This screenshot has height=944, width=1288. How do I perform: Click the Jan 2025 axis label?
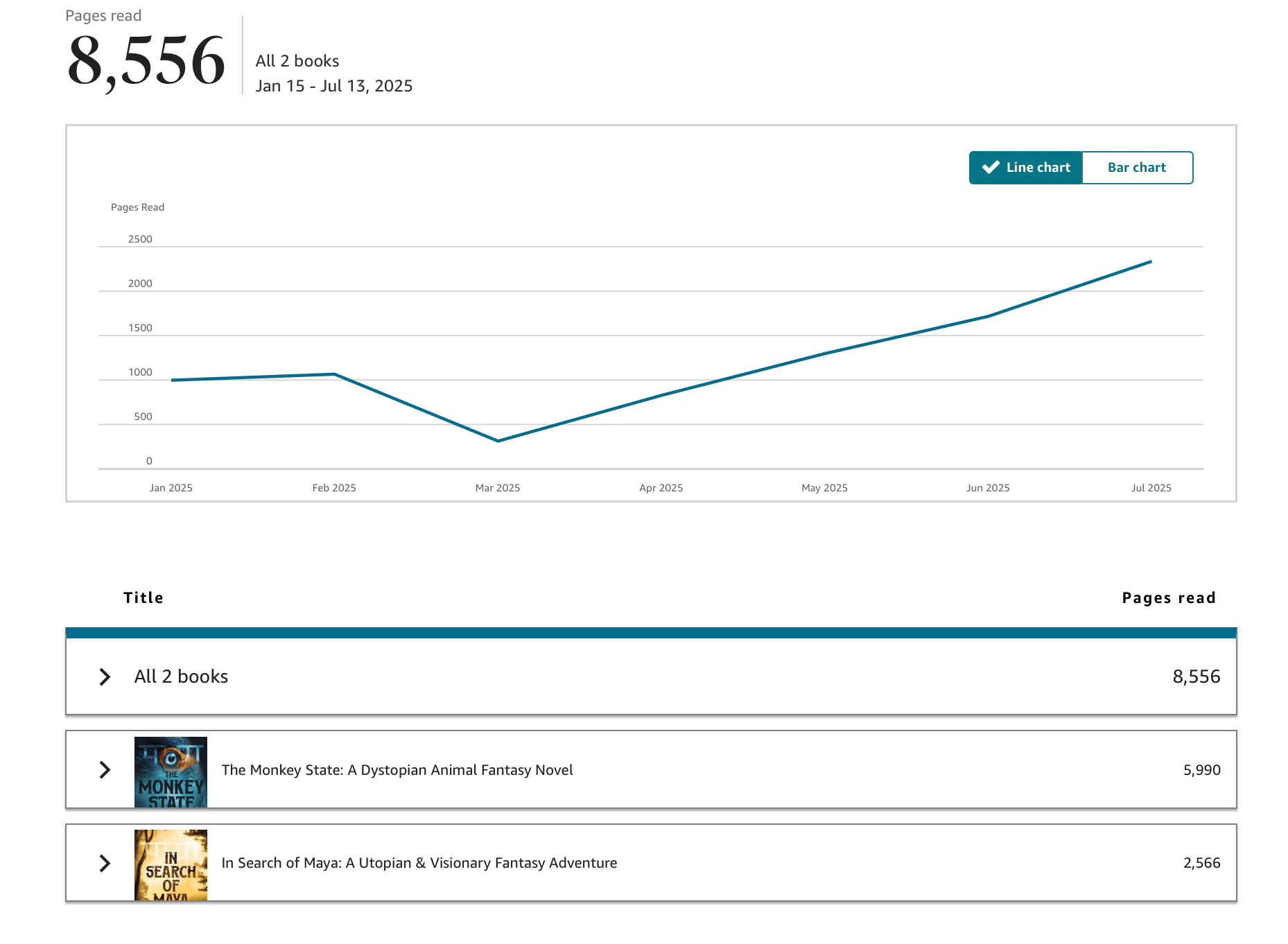point(171,488)
